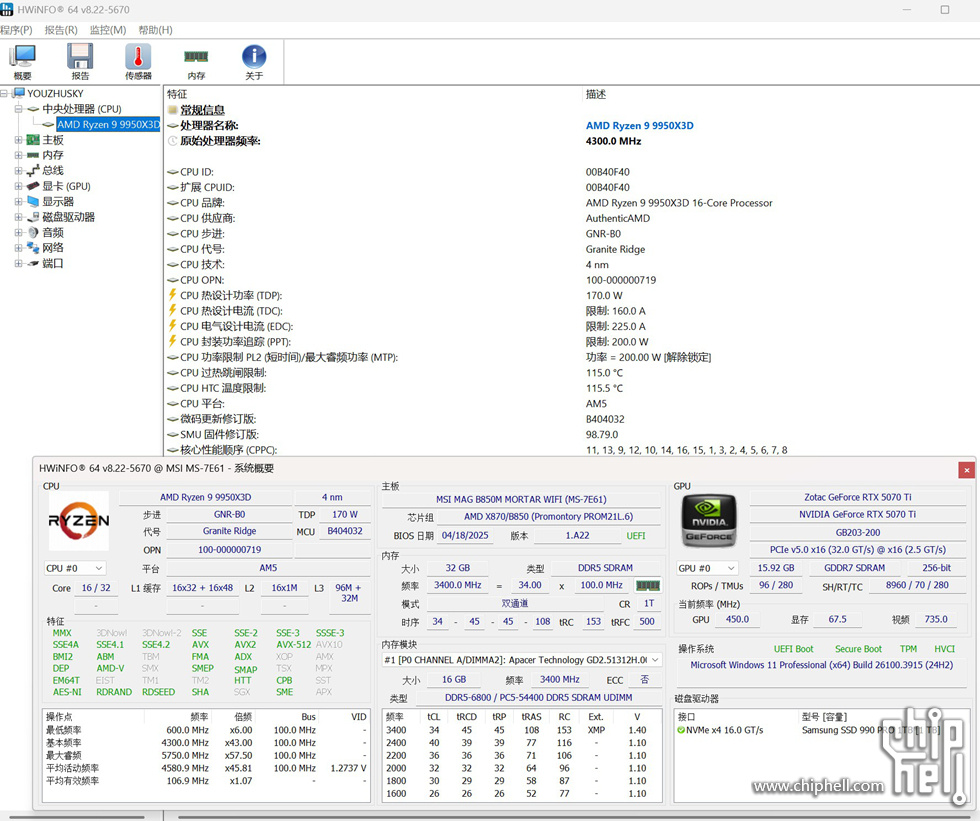
Task: Select the 主板 motherboard tree node
Action: (x=52, y=140)
